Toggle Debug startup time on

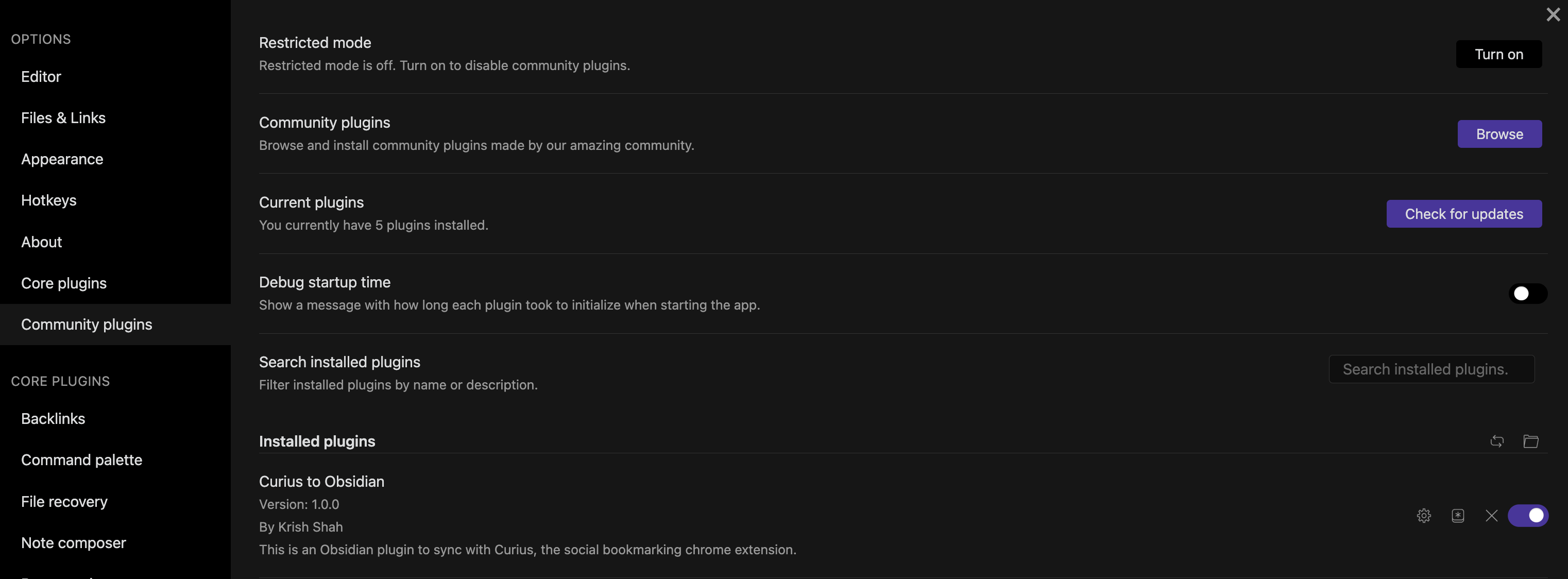click(1527, 293)
